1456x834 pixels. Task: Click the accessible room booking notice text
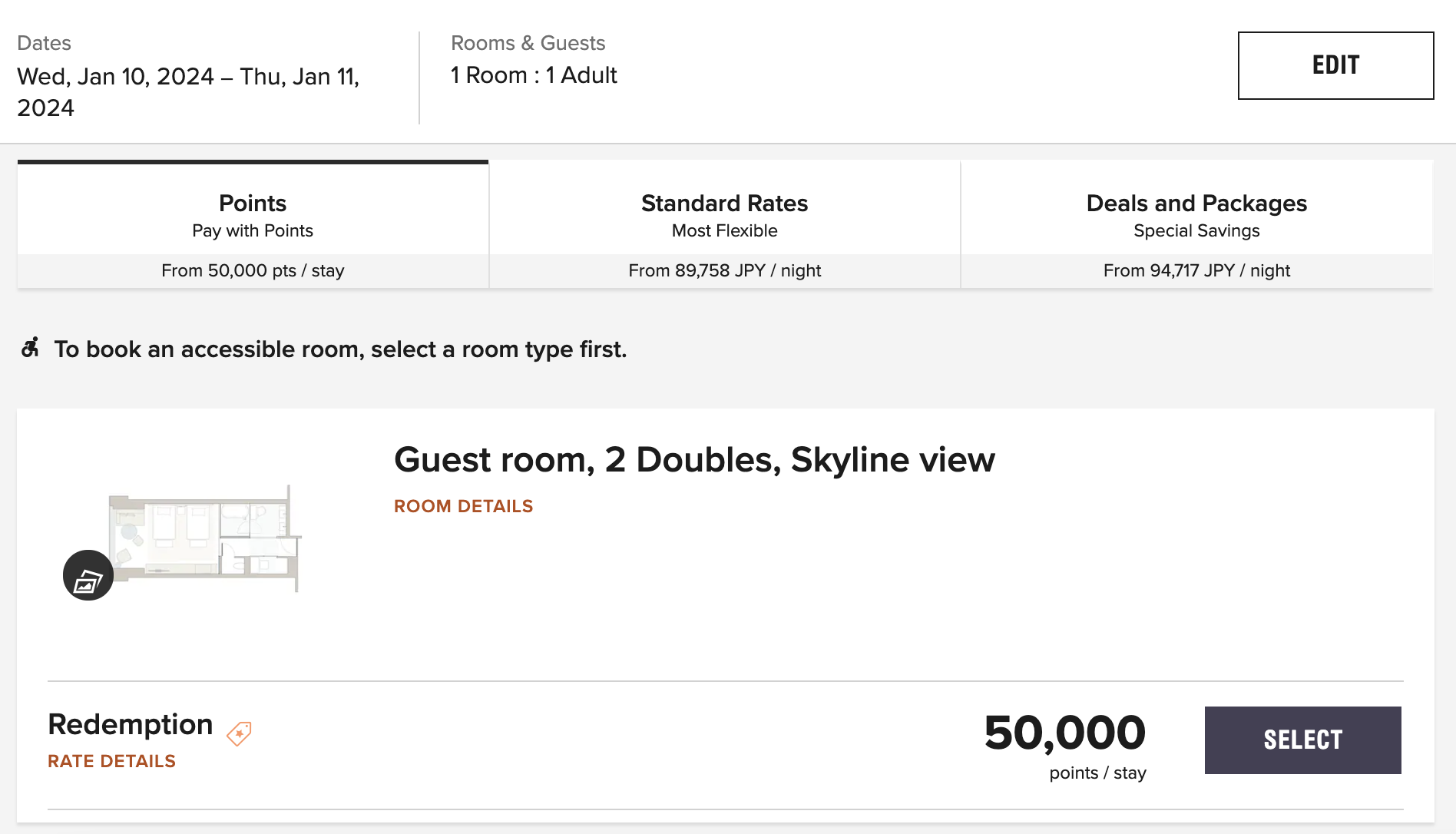pyautogui.click(x=340, y=349)
